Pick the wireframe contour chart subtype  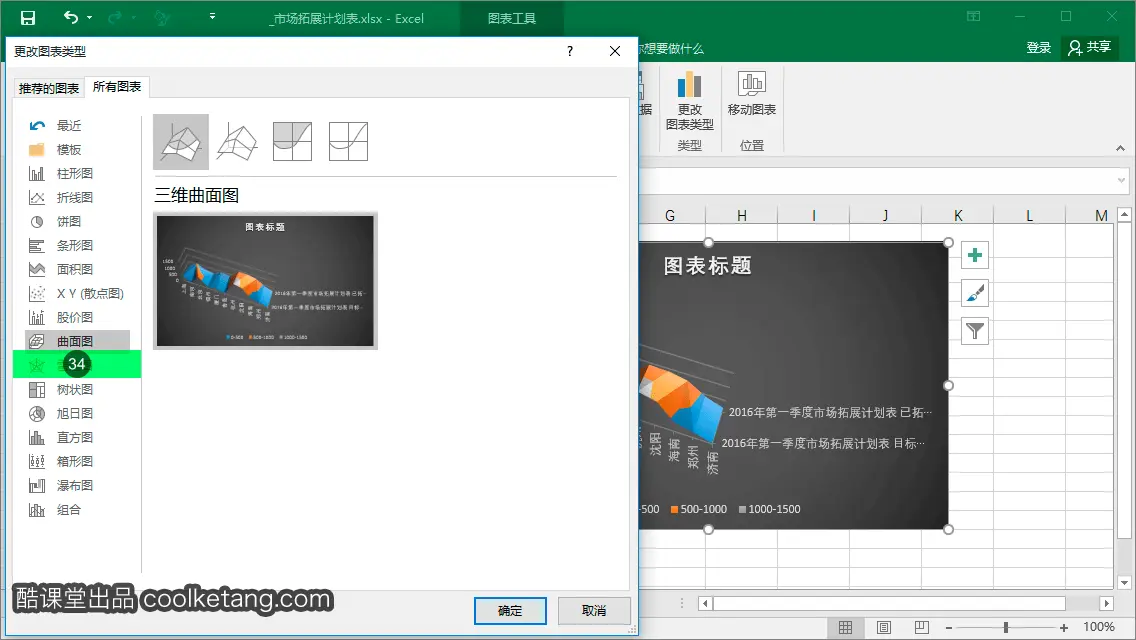348,141
